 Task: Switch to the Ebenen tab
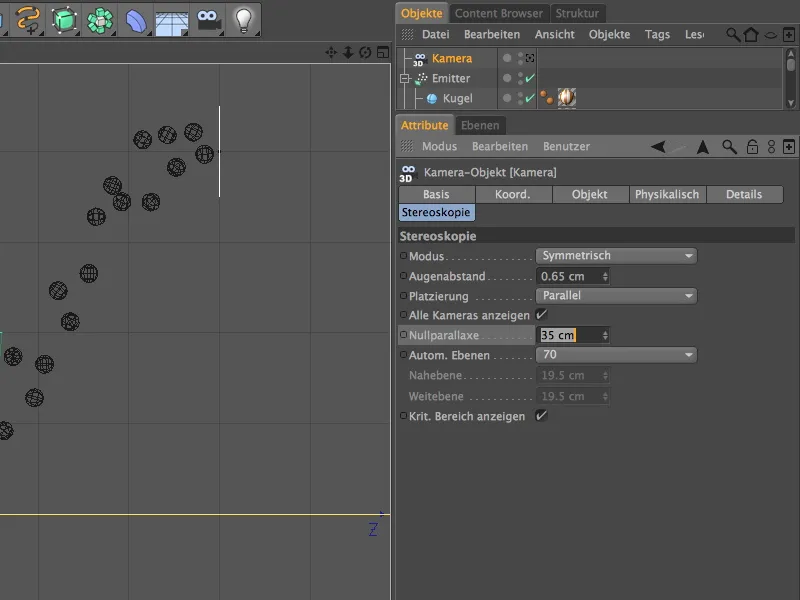tap(480, 126)
